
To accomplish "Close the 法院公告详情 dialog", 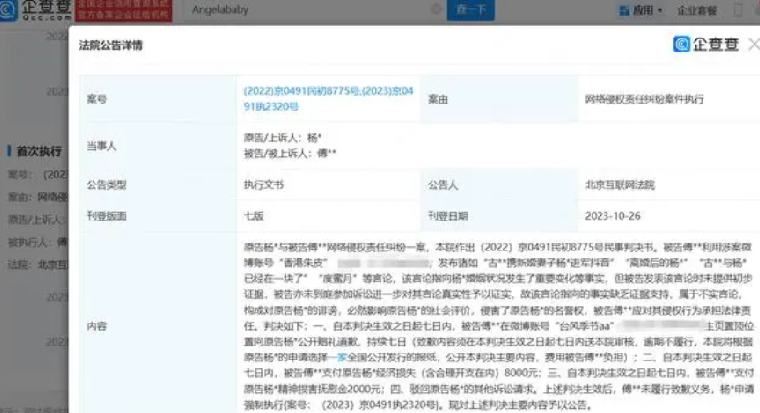I will 754,45.
